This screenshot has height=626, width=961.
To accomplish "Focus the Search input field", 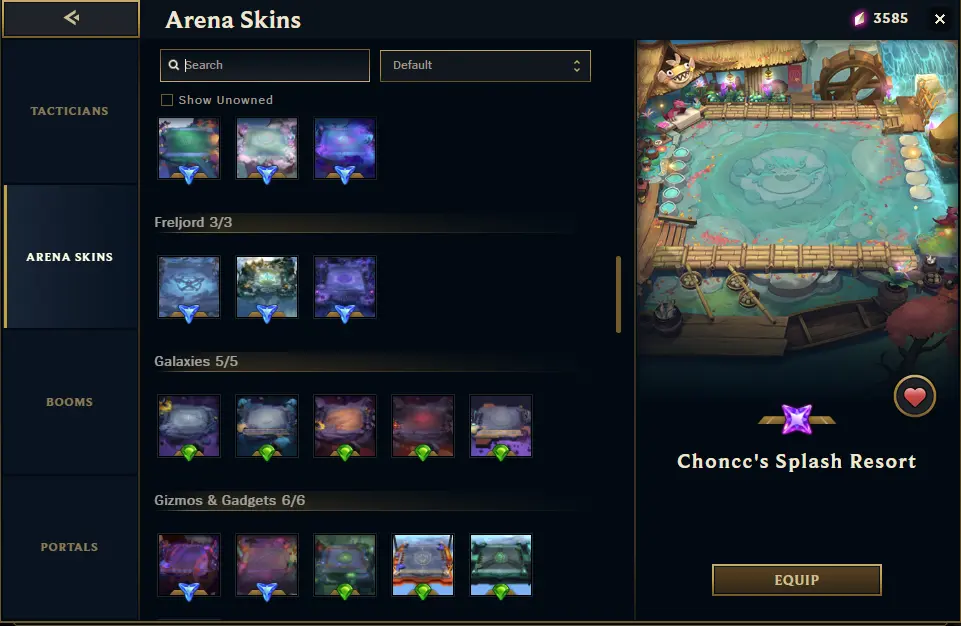I will point(265,66).
